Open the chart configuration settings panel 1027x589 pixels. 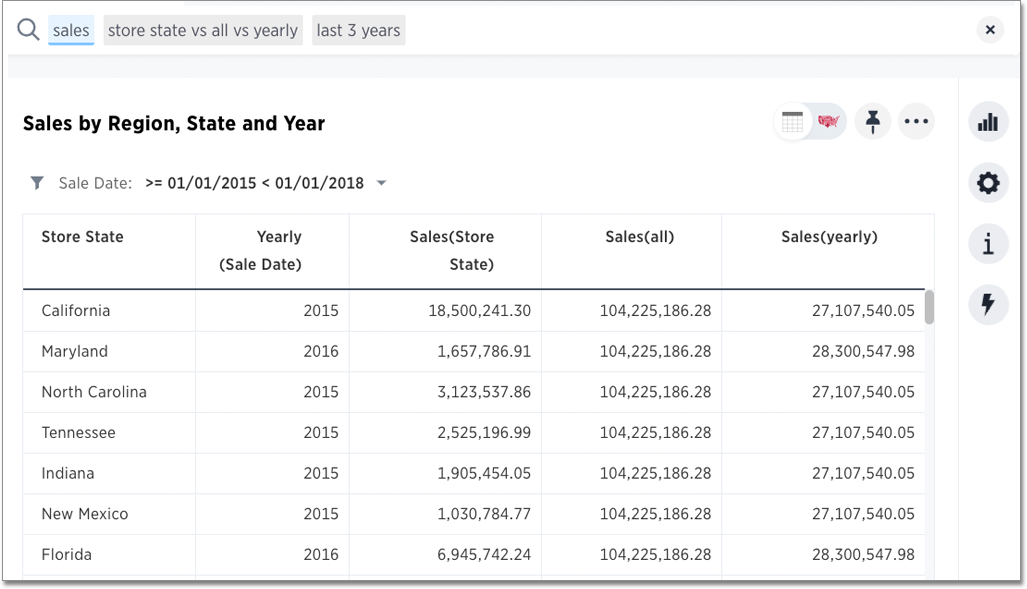(x=987, y=182)
